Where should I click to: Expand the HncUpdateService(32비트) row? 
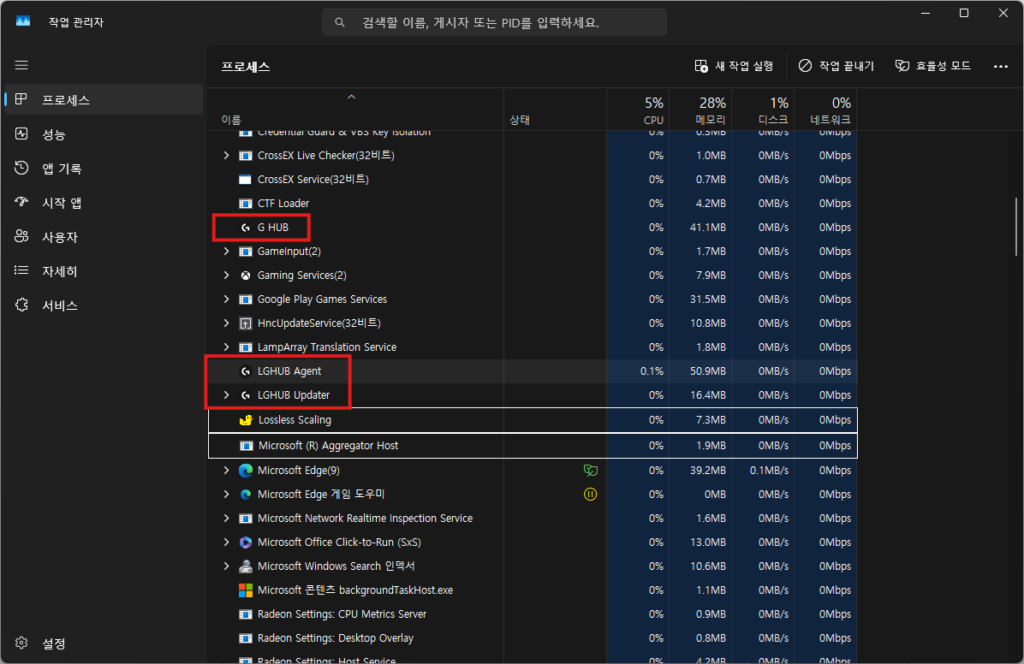click(226, 323)
